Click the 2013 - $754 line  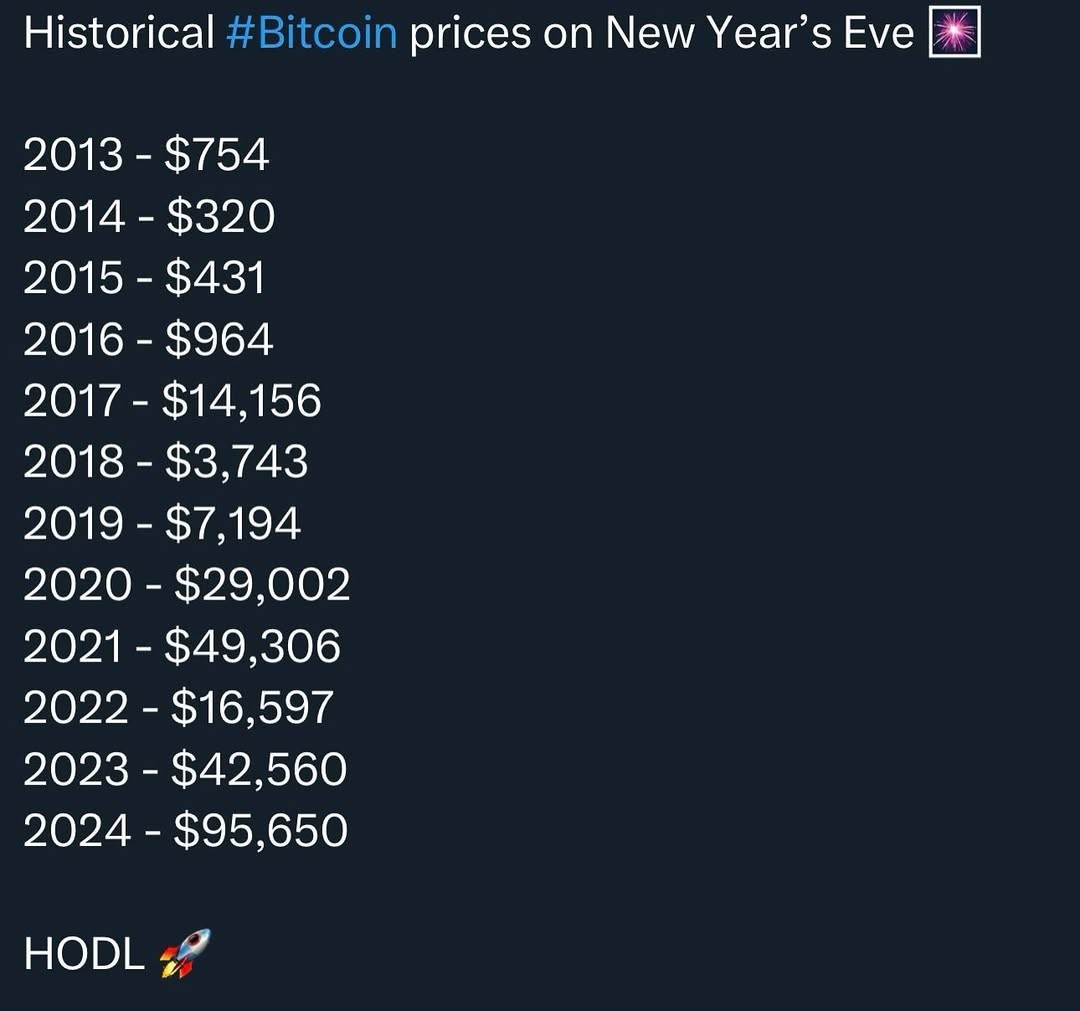click(146, 154)
